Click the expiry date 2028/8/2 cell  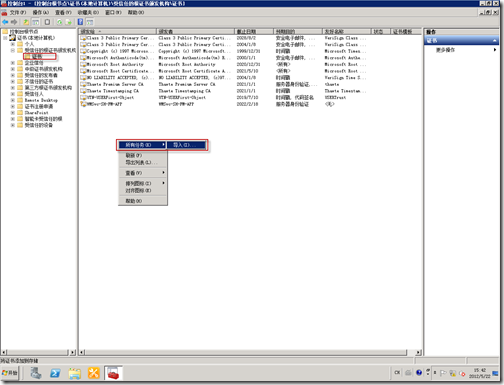coord(246,38)
